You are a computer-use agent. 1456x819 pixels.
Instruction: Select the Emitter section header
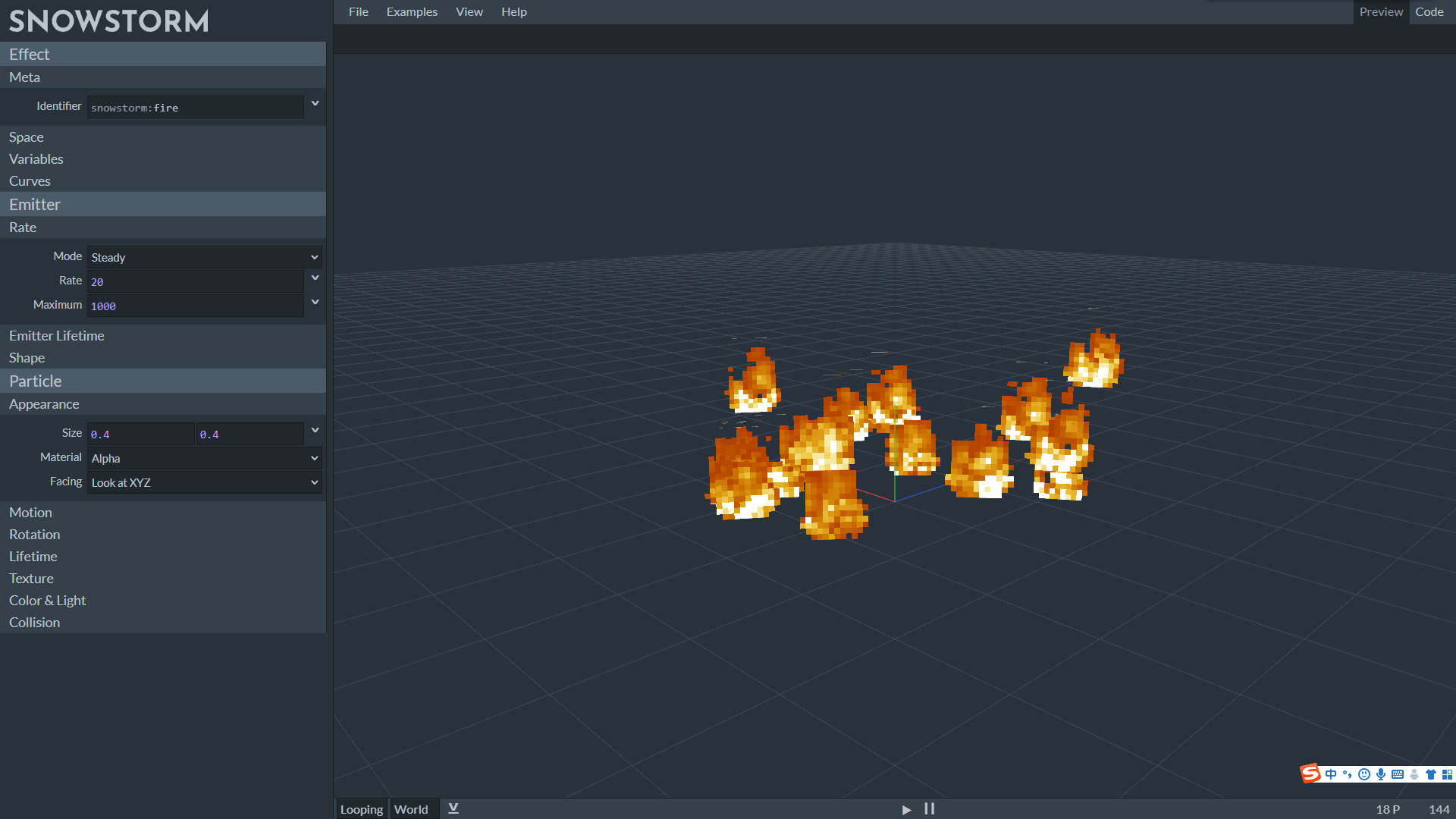pyautogui.click(x=163, y=205)
